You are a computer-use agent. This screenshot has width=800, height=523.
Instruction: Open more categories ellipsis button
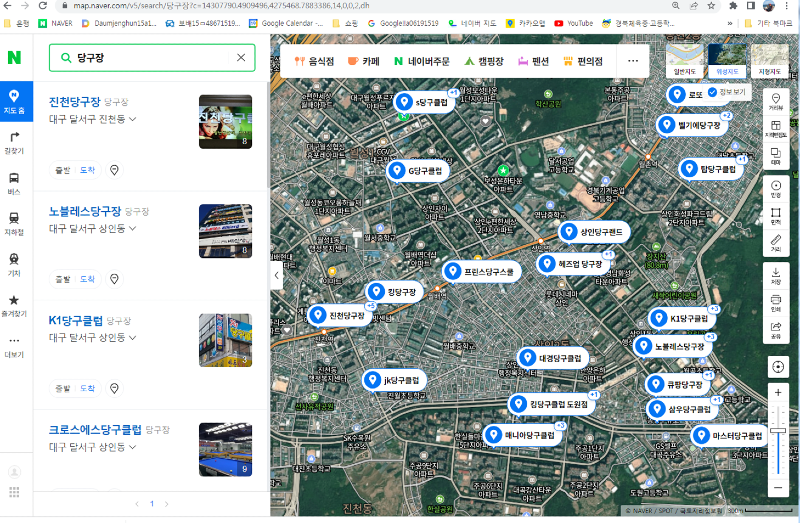[633, 61]
